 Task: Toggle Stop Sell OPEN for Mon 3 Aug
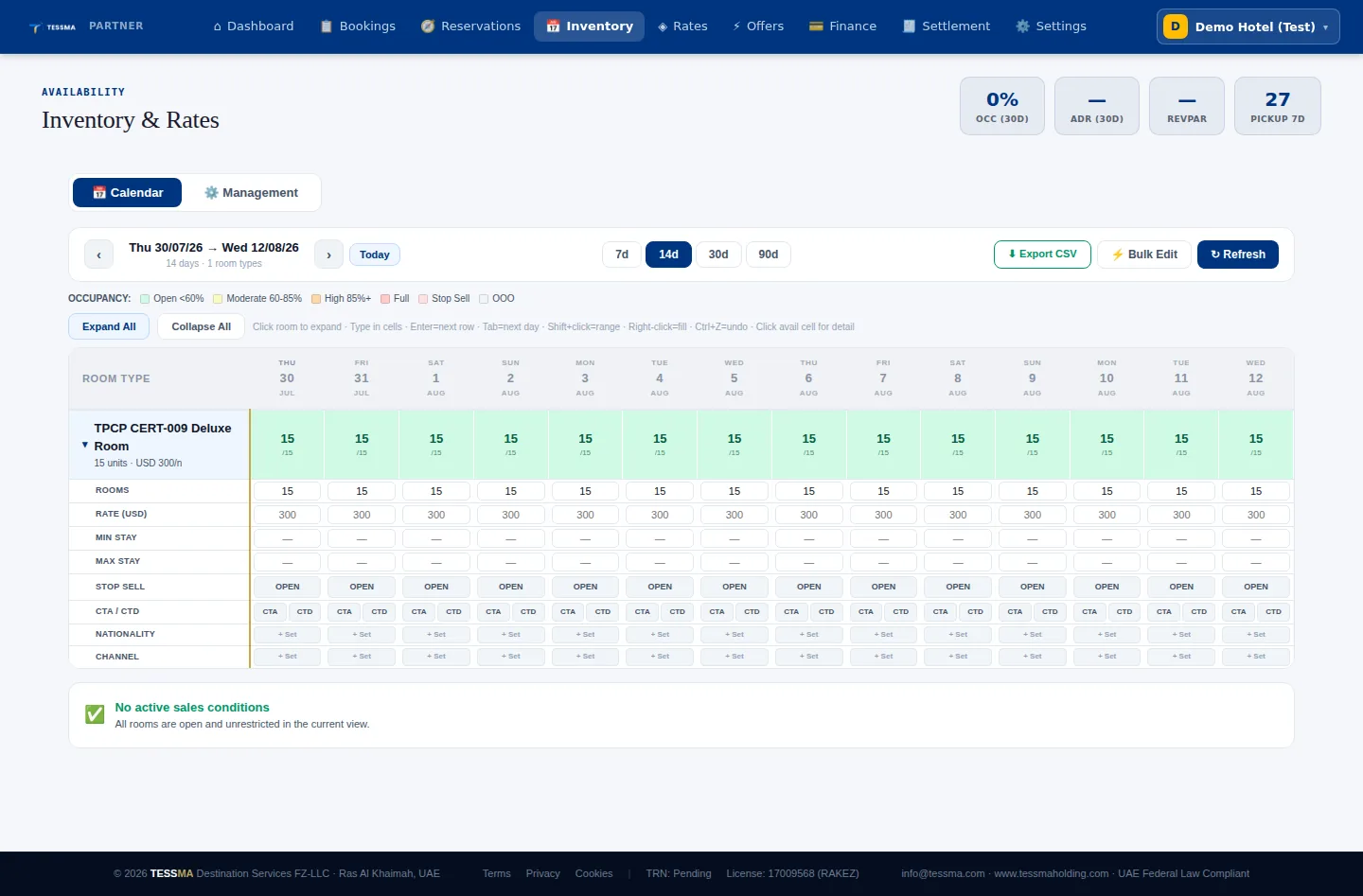coord(585,587)
